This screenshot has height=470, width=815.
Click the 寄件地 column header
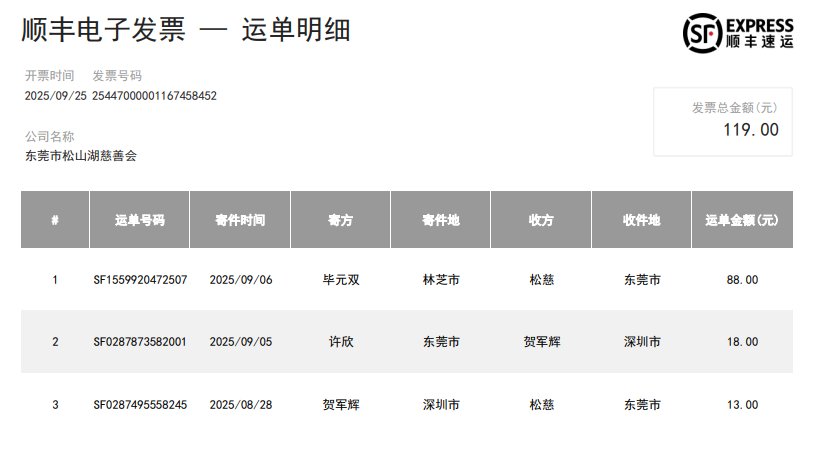441,220
